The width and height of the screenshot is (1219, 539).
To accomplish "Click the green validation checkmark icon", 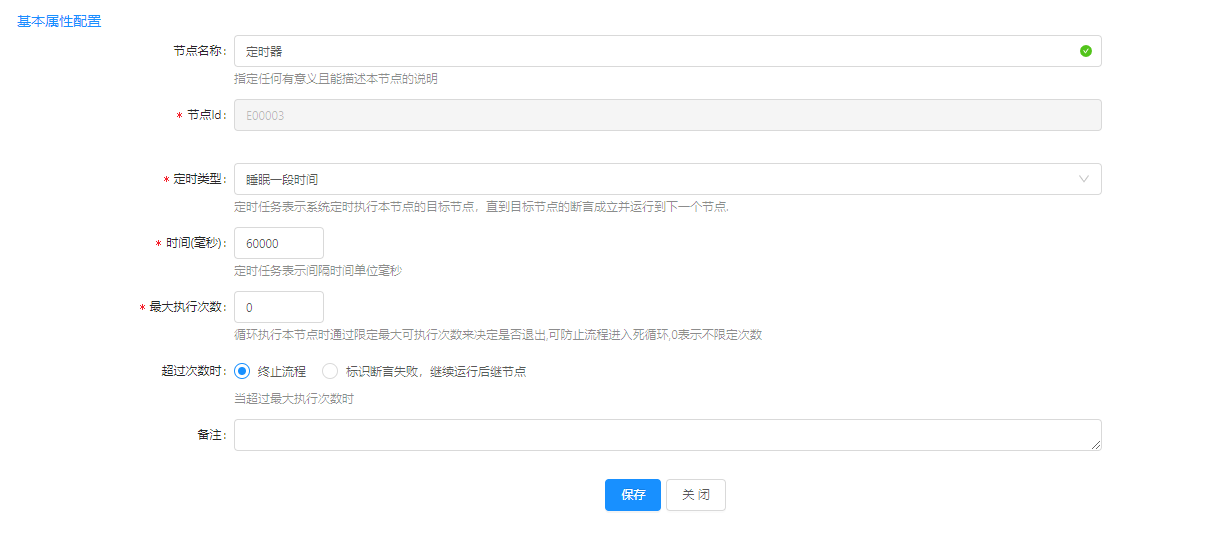I will 1085,51.
